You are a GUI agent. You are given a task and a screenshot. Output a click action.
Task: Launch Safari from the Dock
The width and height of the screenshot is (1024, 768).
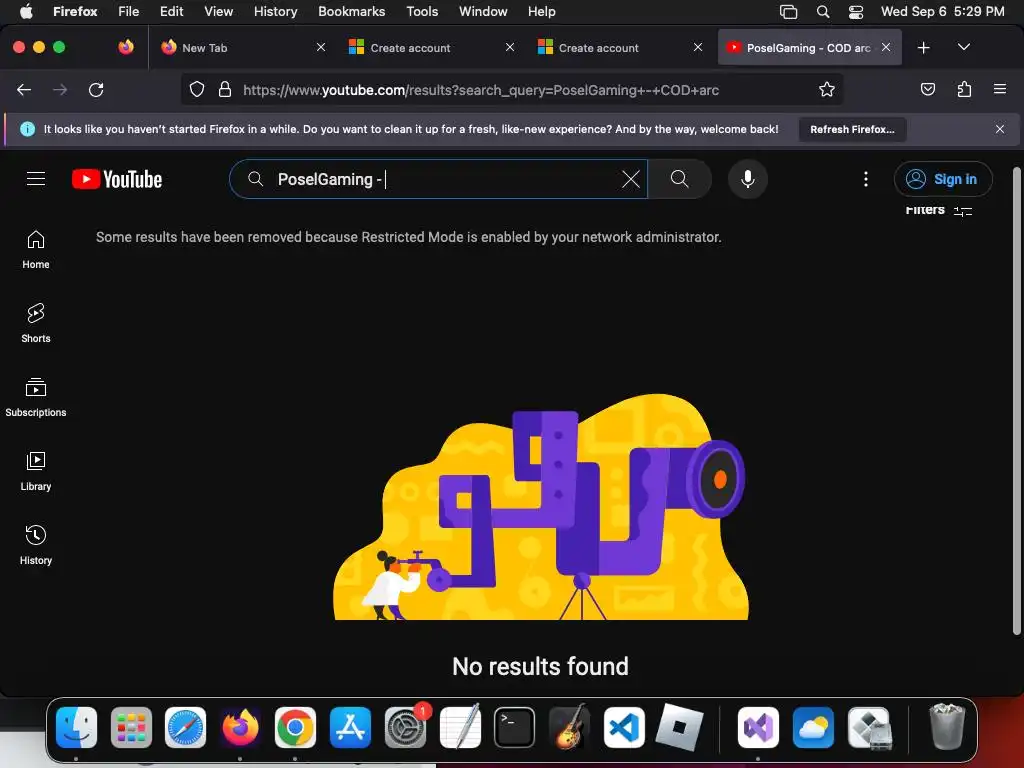[185, 727]
